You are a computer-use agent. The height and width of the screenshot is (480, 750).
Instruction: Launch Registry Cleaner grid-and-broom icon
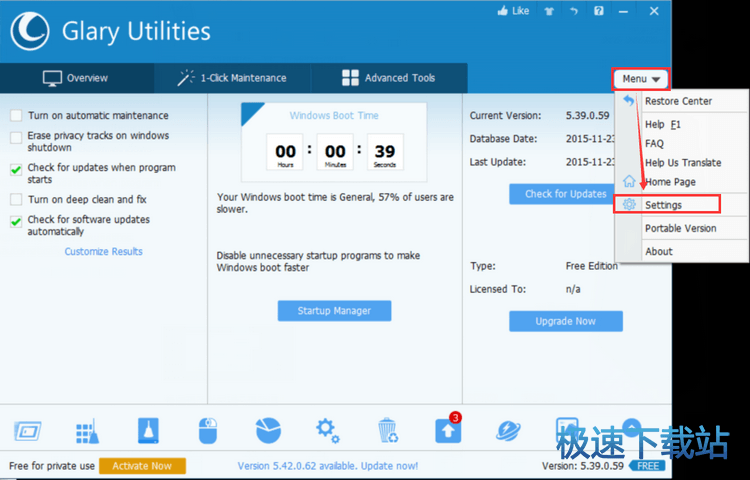[88, 431]
